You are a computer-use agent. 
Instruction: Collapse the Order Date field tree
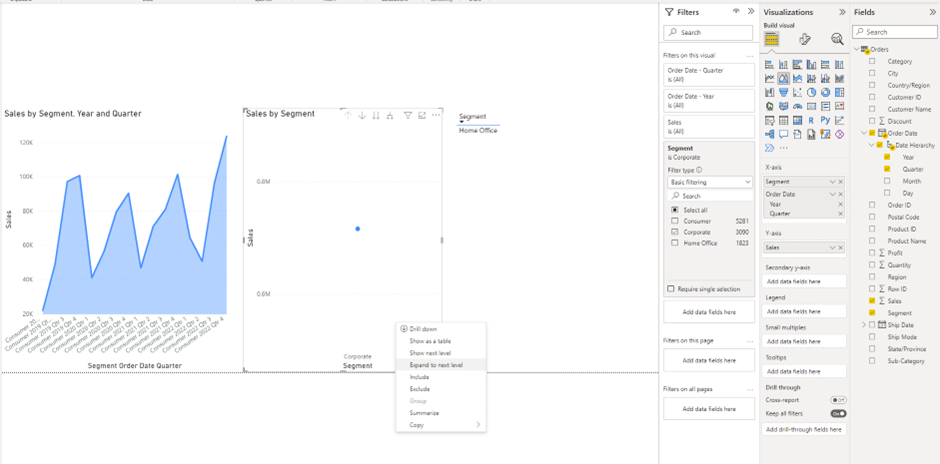864,133
